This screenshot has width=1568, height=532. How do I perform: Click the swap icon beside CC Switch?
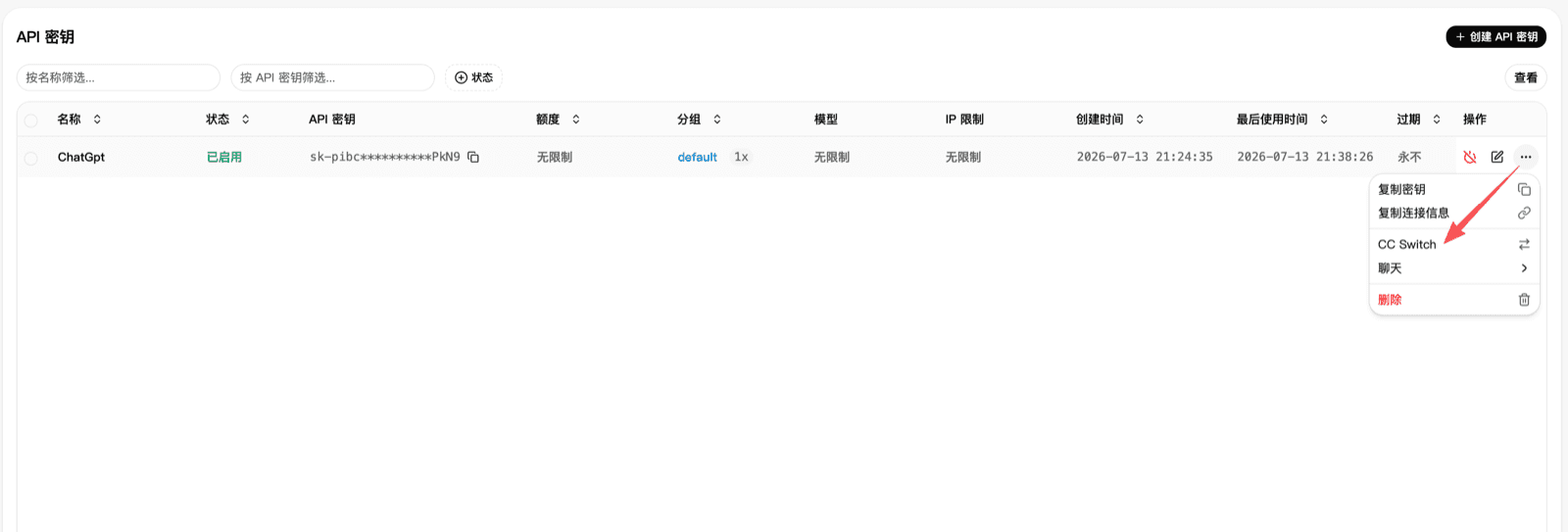(x=1524, y=244)
